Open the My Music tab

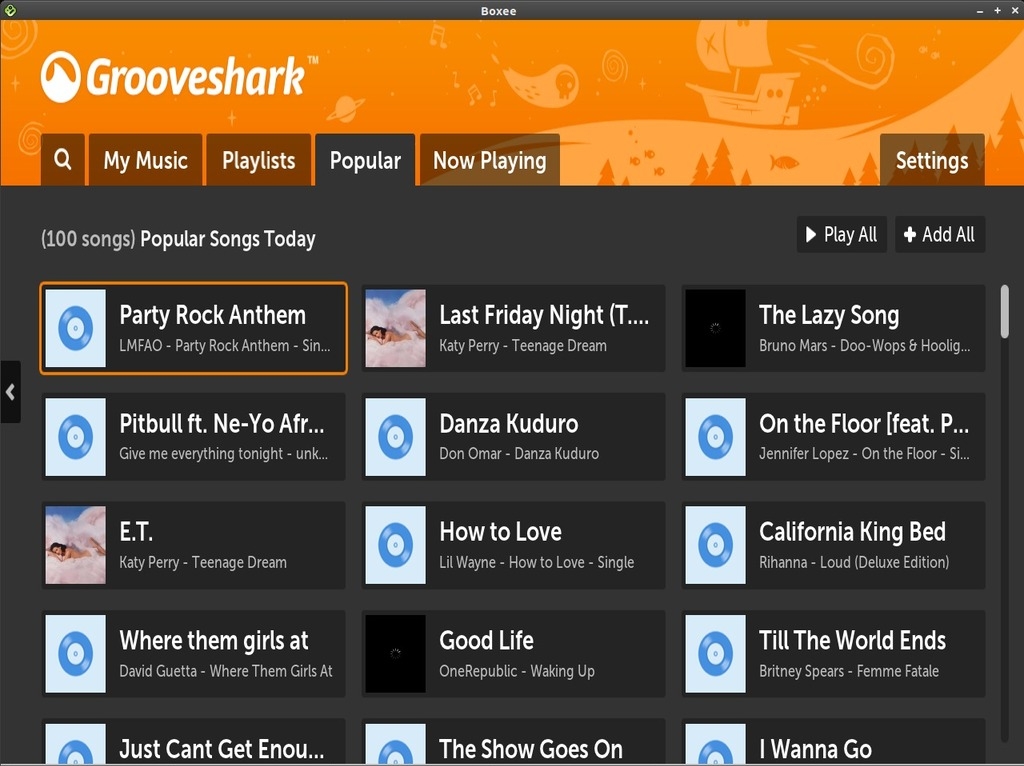pos(146,160)
